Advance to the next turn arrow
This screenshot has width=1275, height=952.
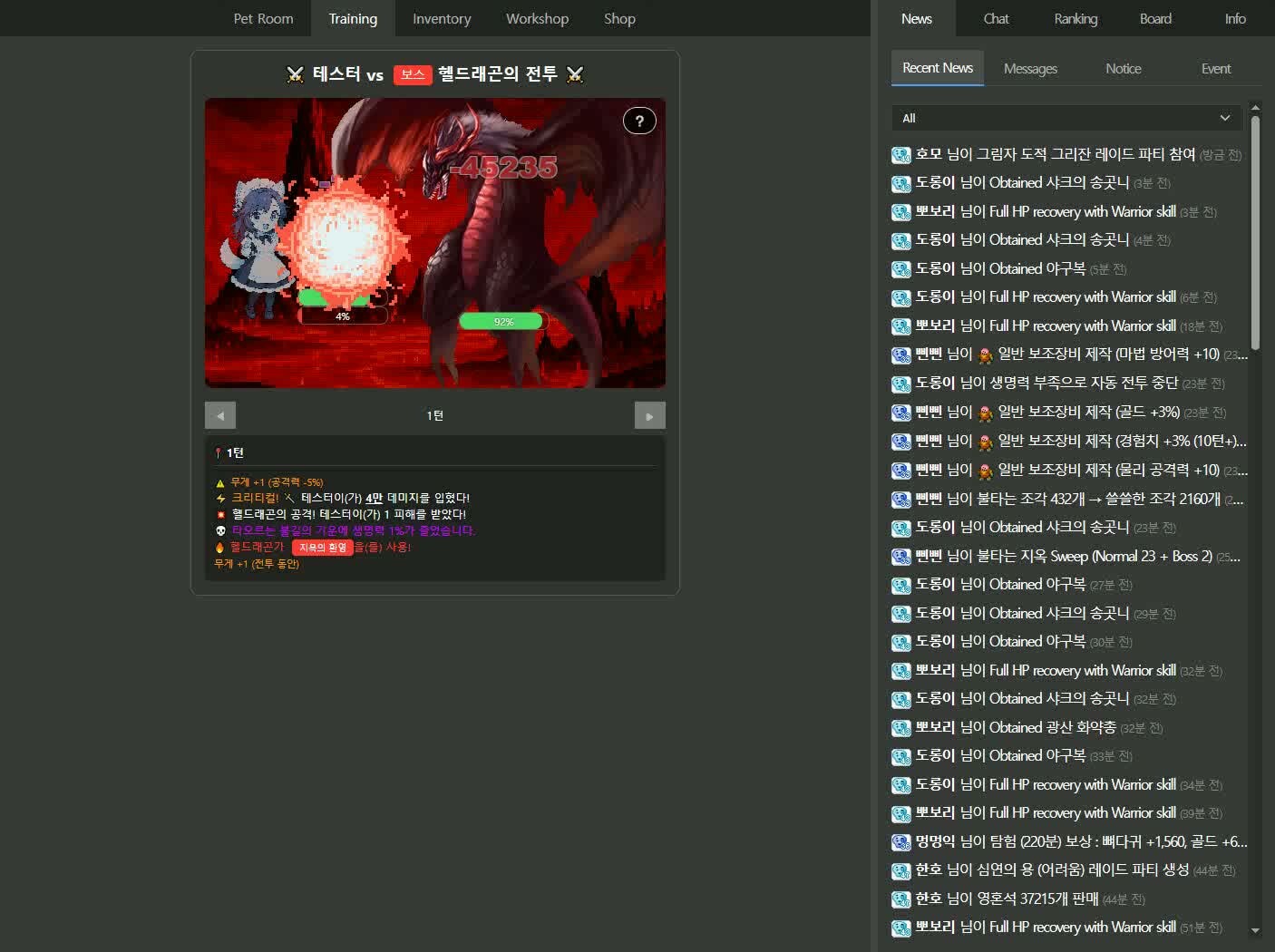point(649,415)
